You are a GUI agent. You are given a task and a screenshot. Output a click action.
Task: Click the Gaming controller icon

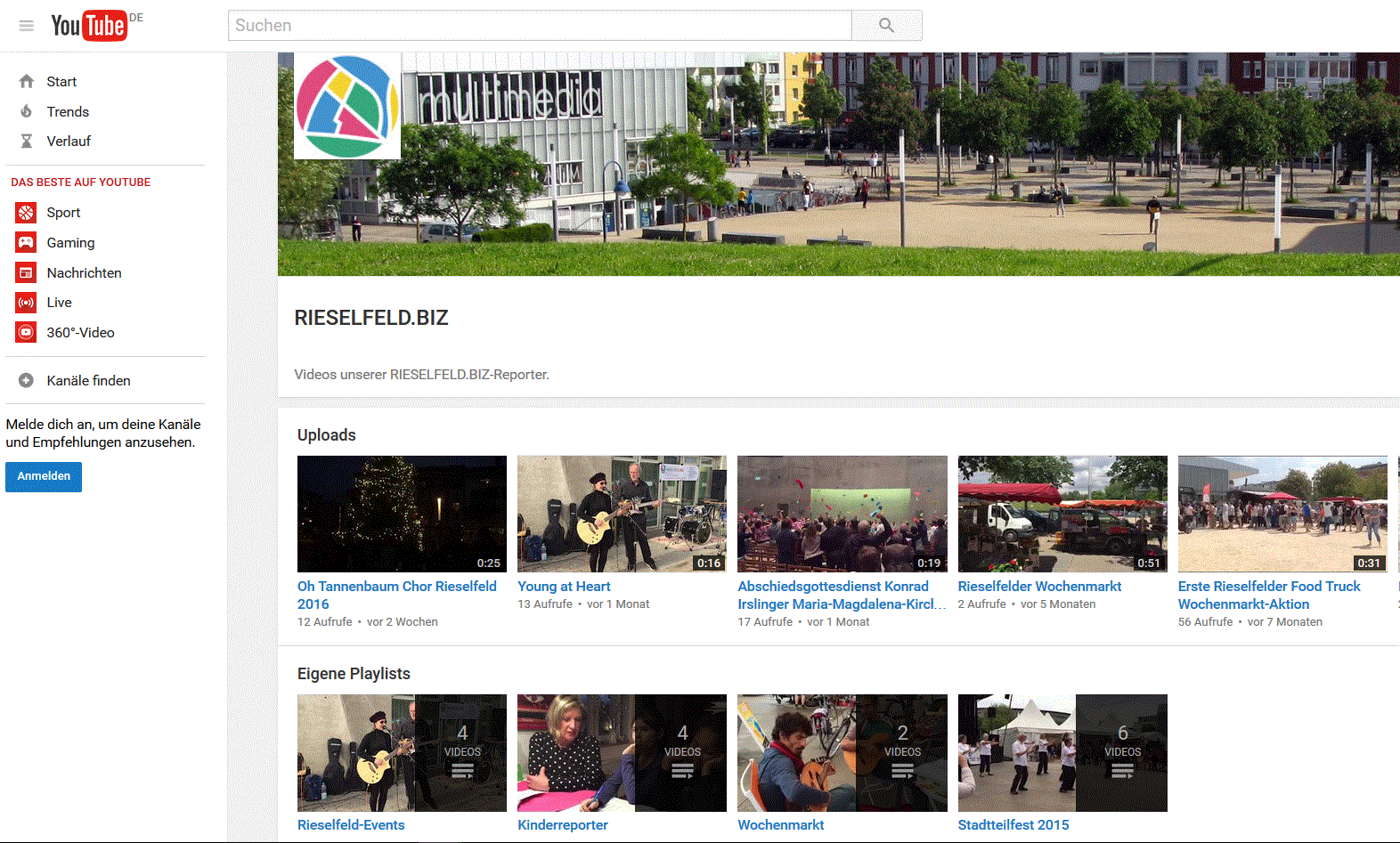[26, 242]
